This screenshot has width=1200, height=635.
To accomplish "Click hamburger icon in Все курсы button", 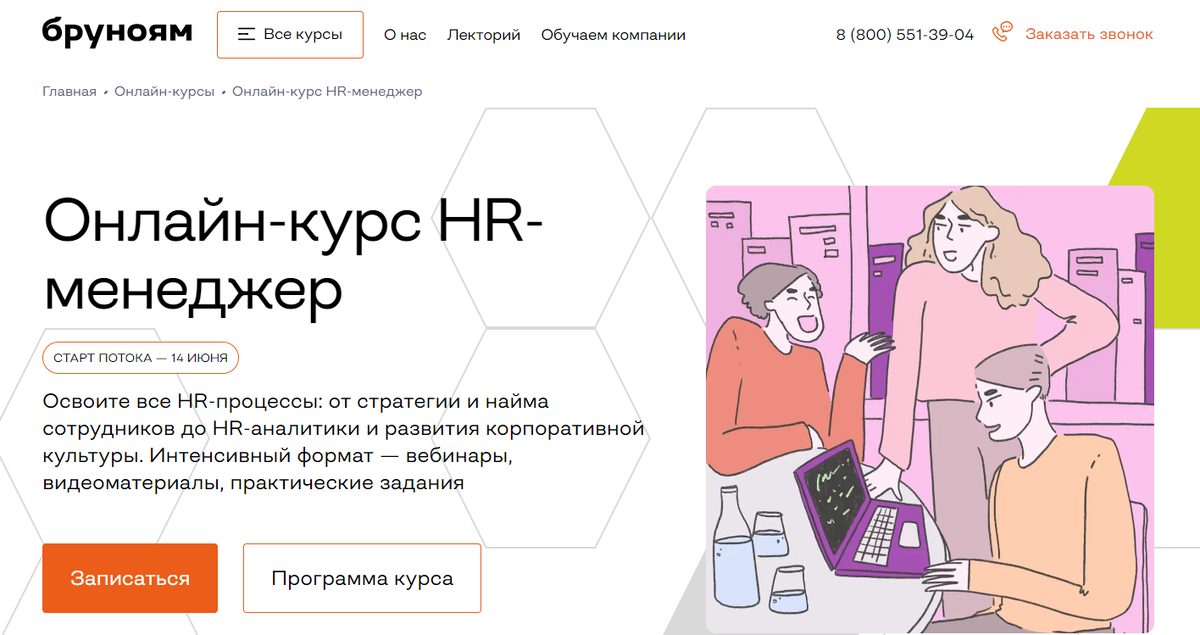I will 246,34.
